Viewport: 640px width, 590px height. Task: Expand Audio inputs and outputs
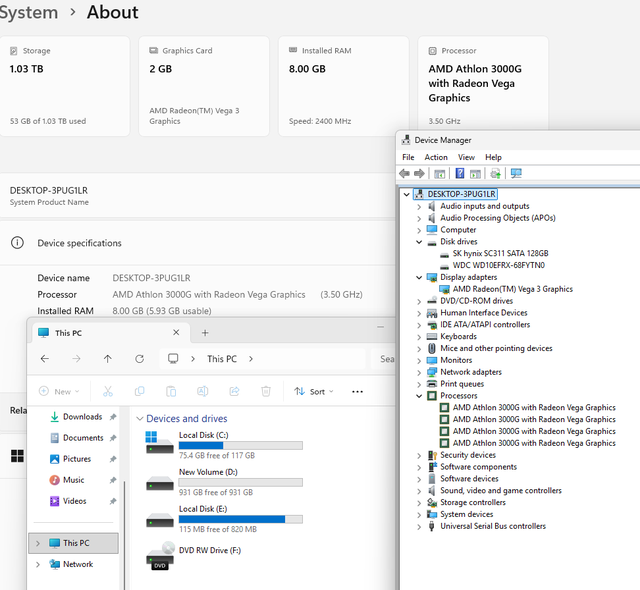click(x=419, y=206)
